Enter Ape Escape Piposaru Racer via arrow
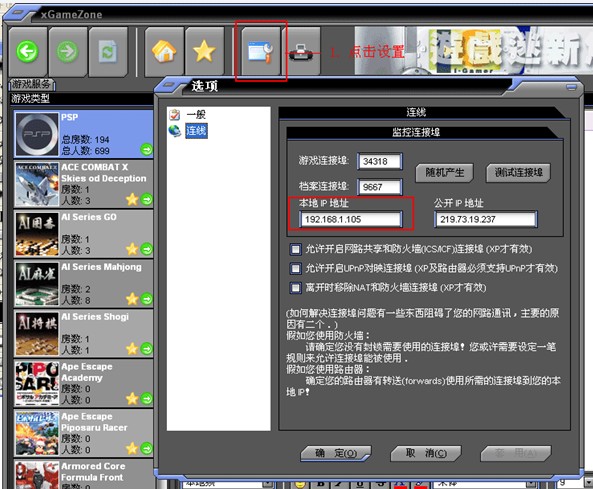 pos(146,449)
